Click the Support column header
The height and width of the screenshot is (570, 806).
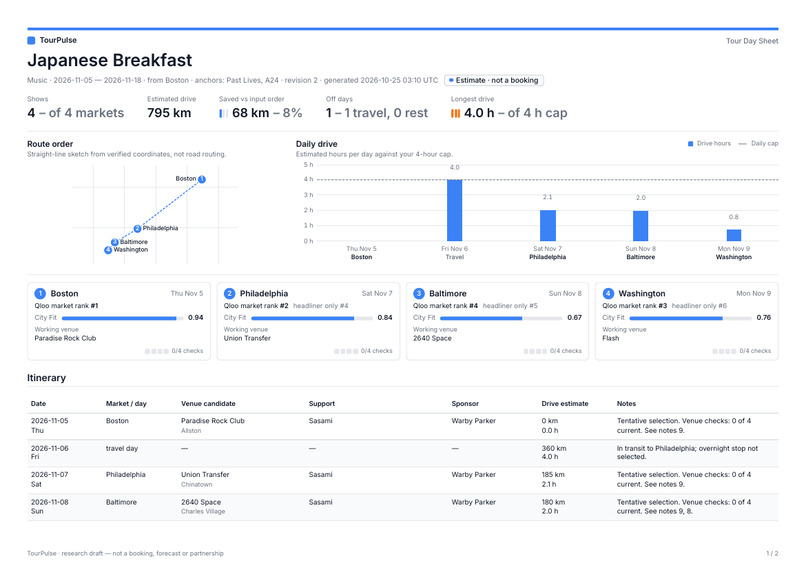click(x=322, y=403)
